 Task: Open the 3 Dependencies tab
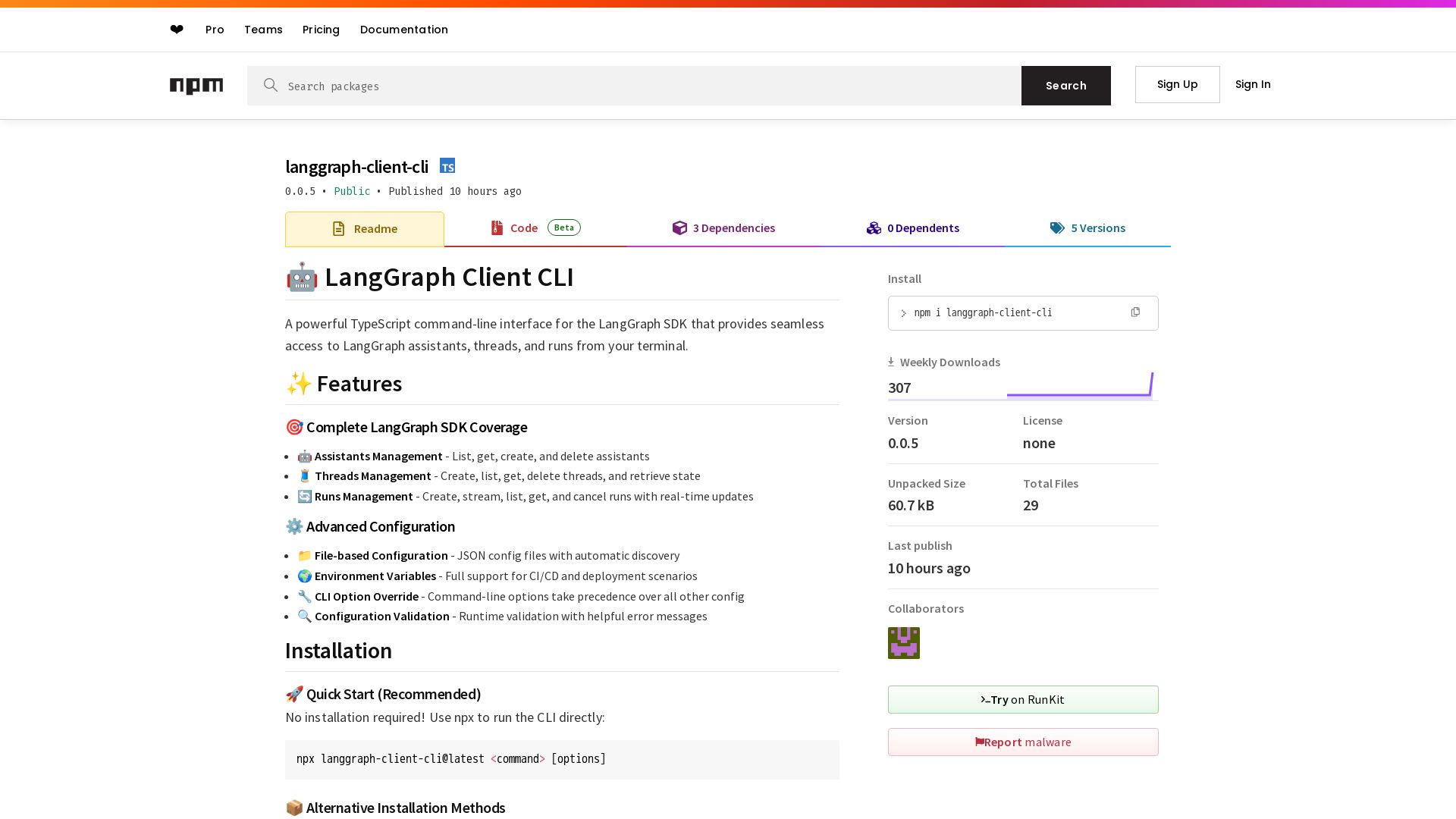pos(723,228)
